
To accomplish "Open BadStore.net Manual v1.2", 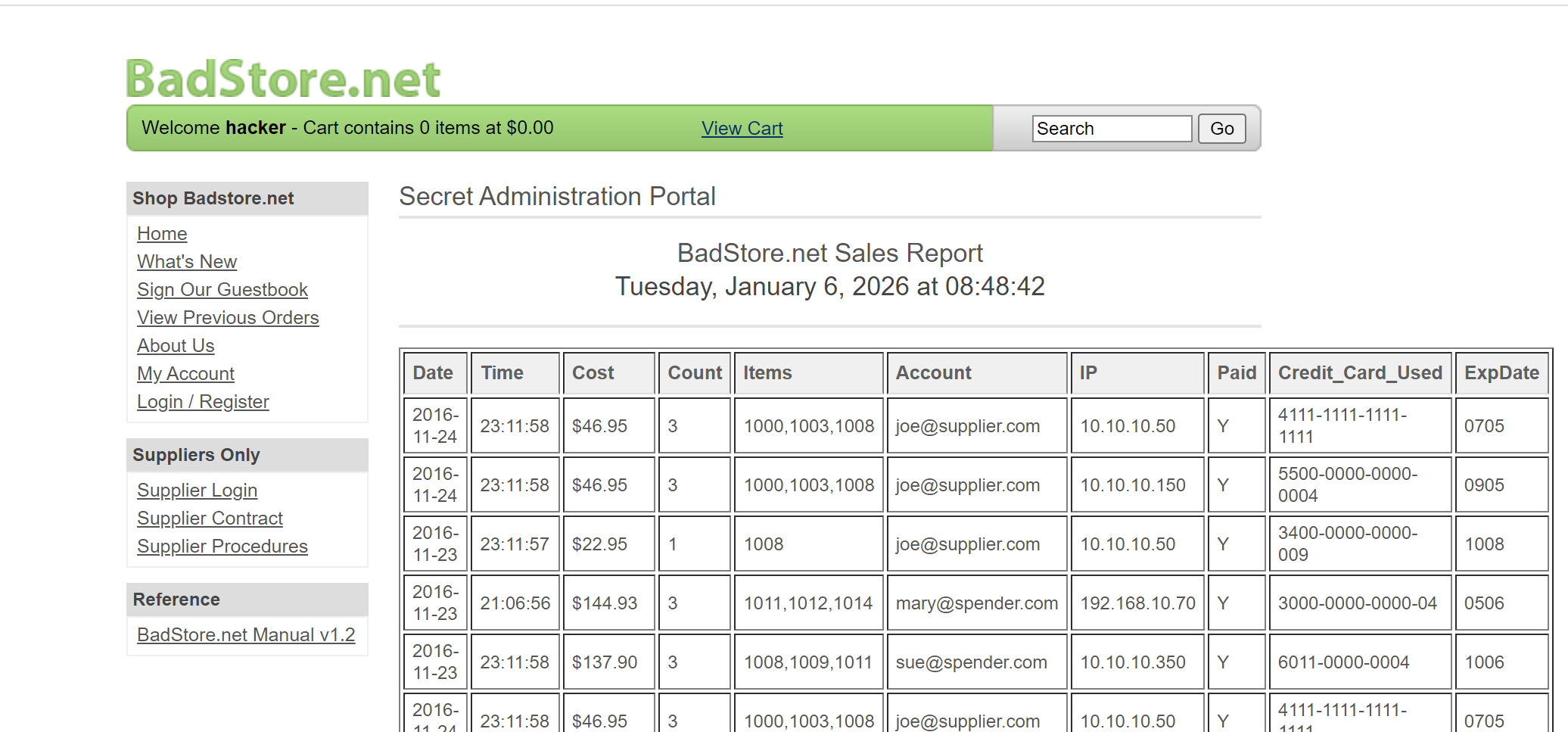I will tap(246, 635).
